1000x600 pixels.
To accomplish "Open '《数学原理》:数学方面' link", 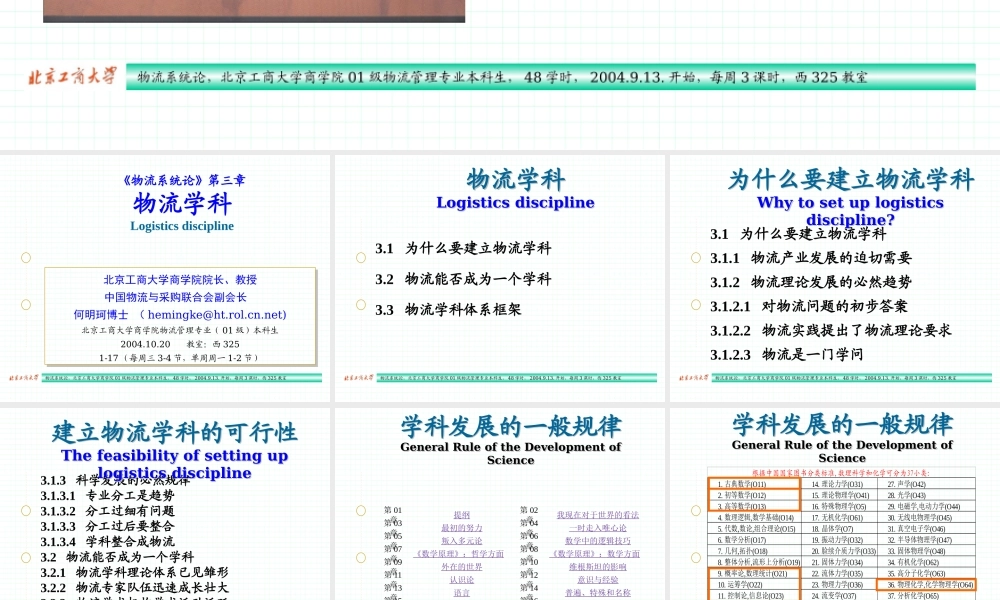I will 595,553.
